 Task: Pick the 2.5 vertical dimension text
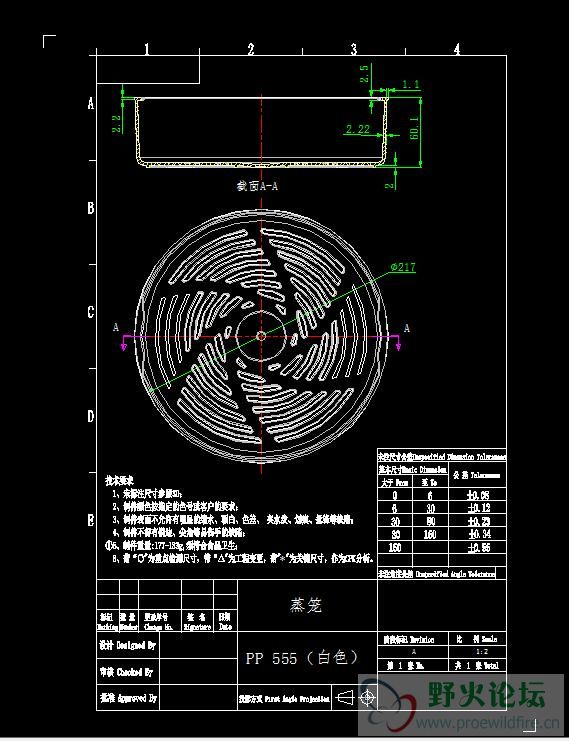(365, 74)
